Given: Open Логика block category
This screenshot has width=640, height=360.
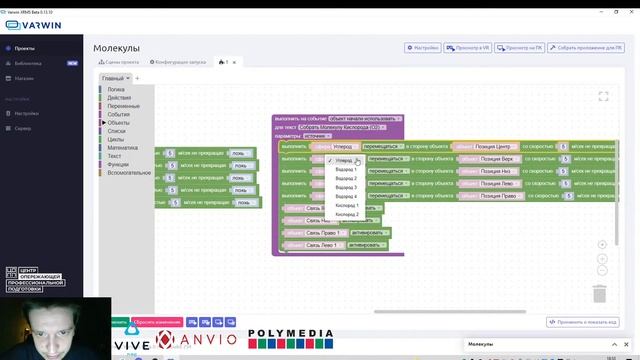Looking at the screenshot, I should [x=116, y=89].
